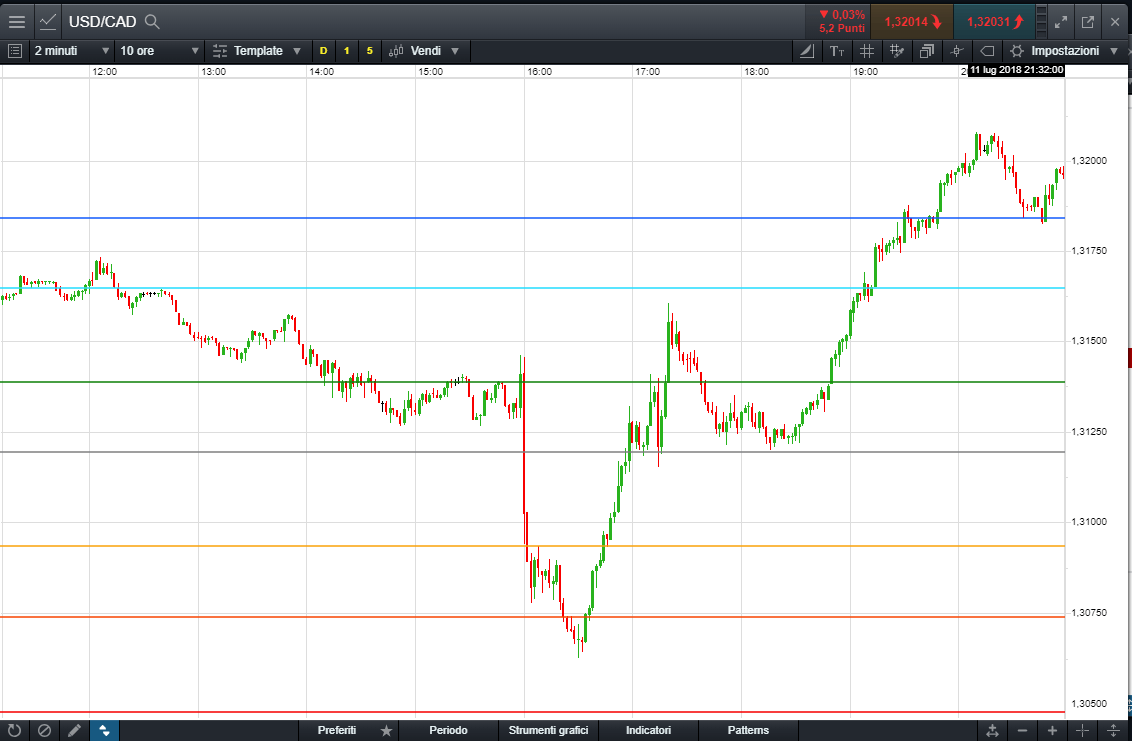
Task: Click the 16:00 time axis label
Action: tap(539, 72)
